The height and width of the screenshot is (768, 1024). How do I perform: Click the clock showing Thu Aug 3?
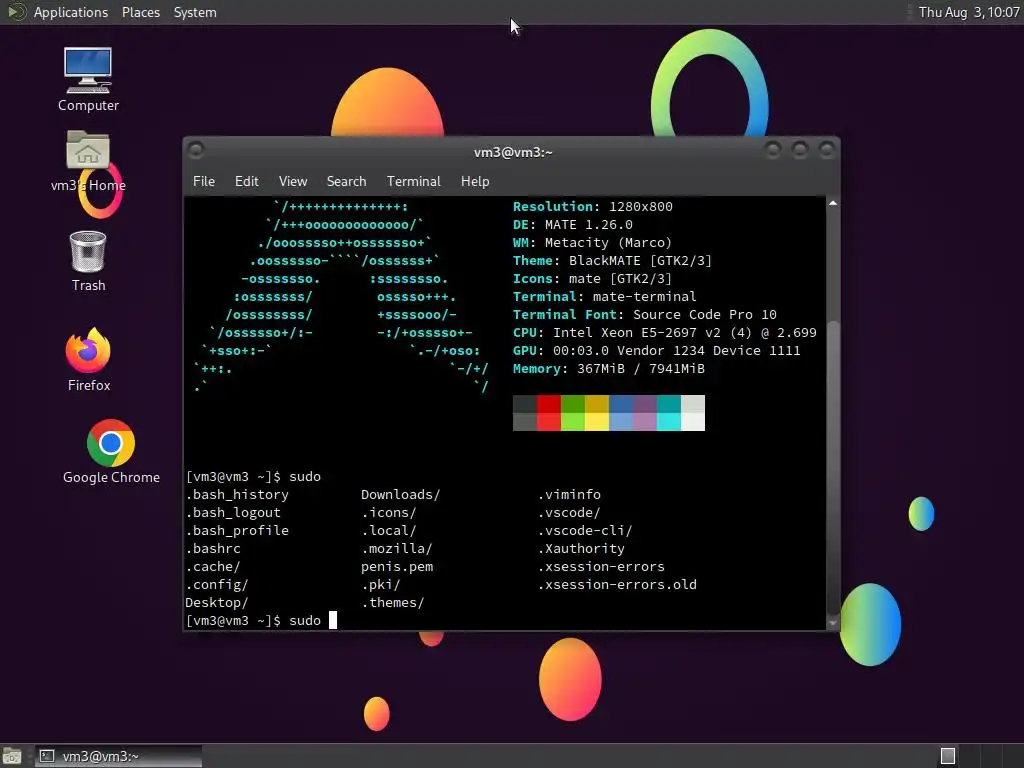(968, 12)
